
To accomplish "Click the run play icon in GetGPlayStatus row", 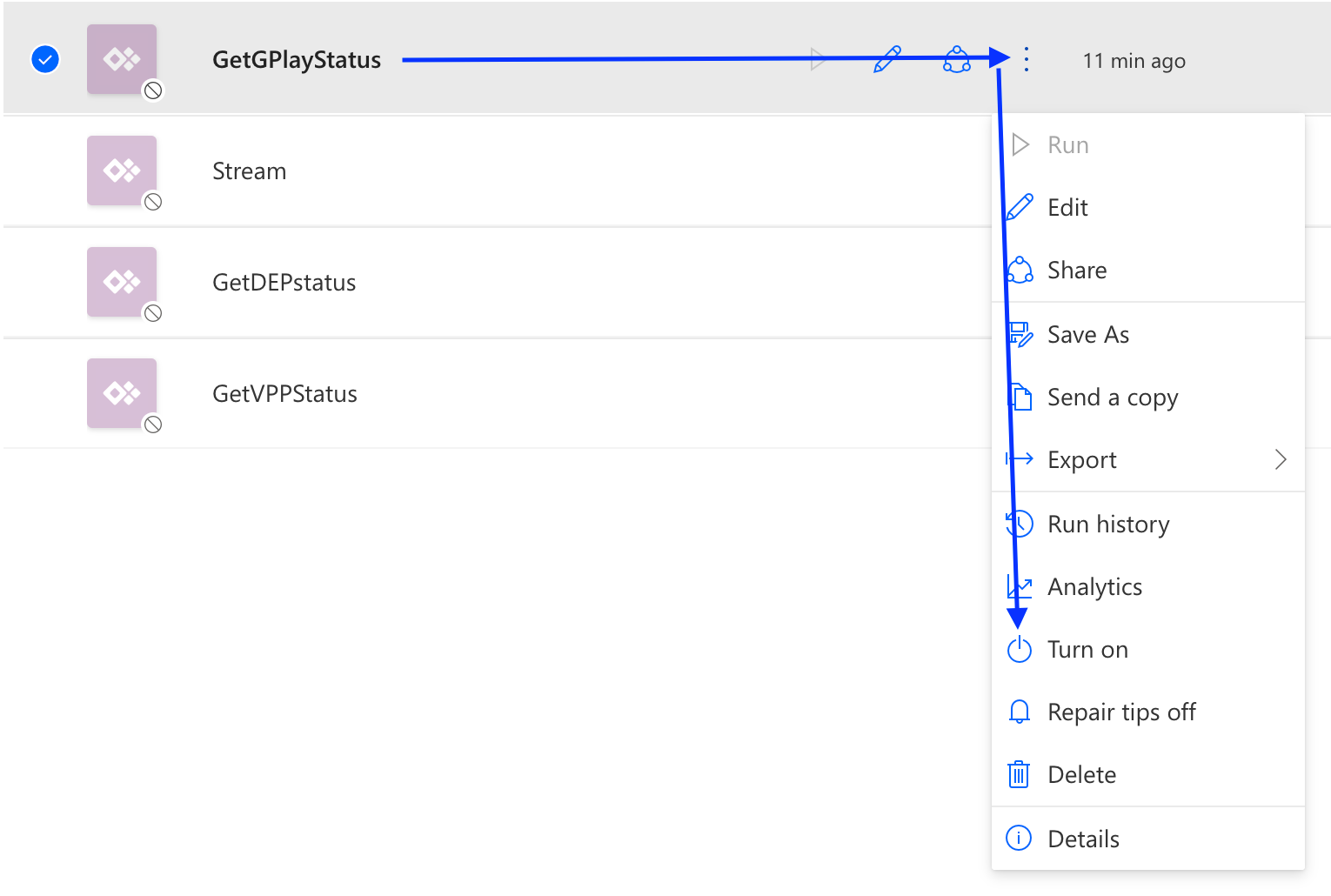I will 818,60.
